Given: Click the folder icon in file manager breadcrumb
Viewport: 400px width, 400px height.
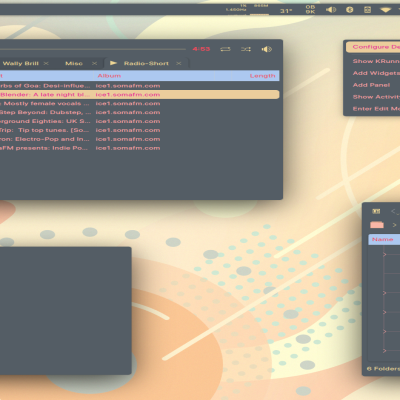Looking at the screenshot, I should click(x=377, y=225).
